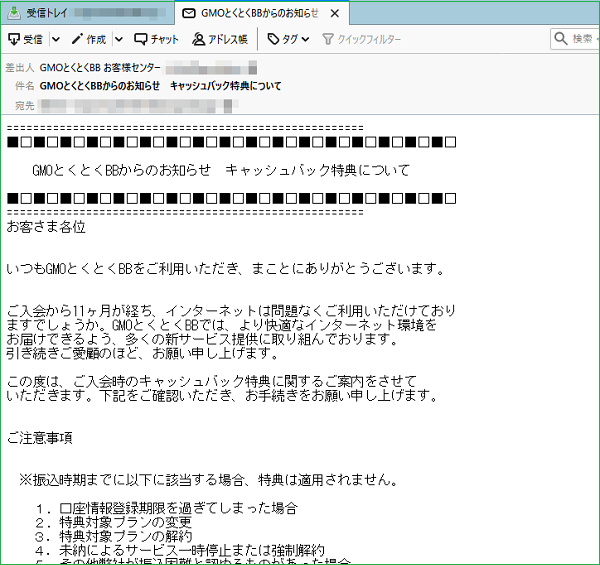Click the line この度は、ご入会時のキャッシュバック特典

pyautogui.click(x=212, y=381)
